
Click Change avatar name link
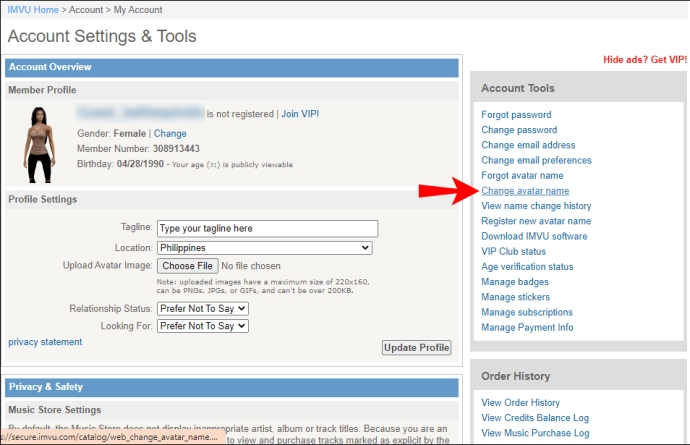(x=525, y=191)
